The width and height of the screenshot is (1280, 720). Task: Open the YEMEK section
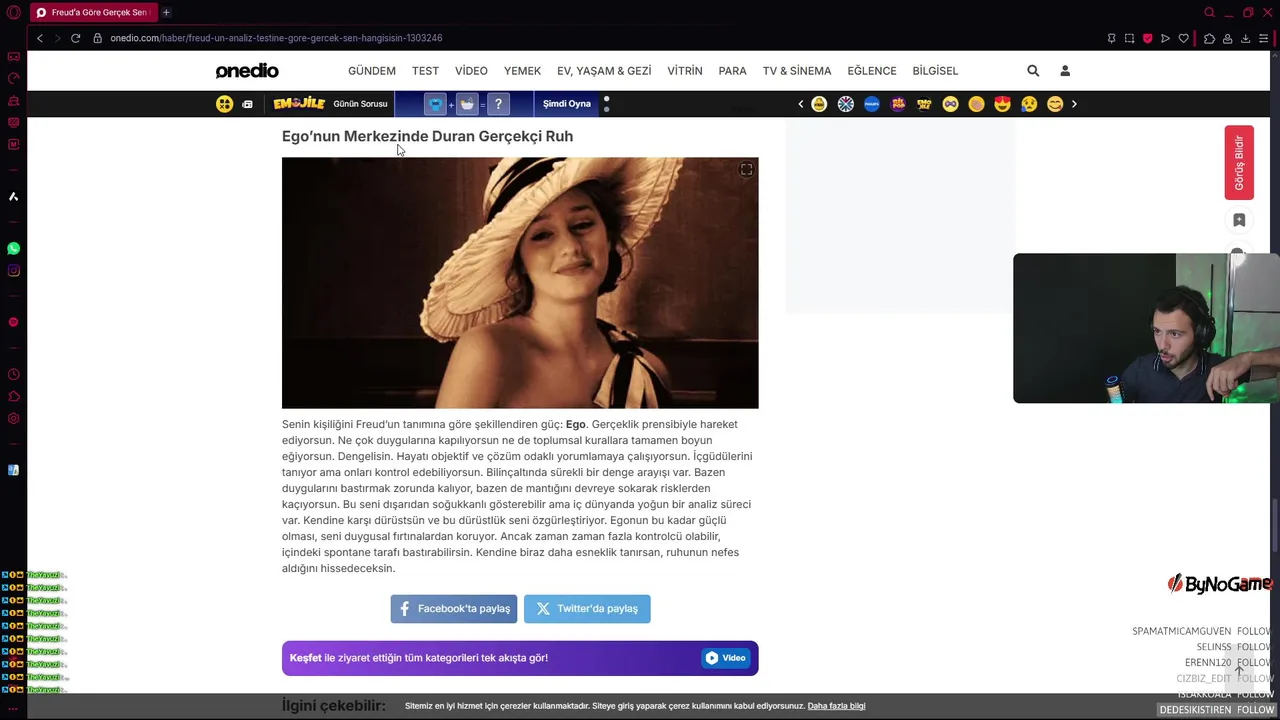pyautogui.click(x=522, y=71)
